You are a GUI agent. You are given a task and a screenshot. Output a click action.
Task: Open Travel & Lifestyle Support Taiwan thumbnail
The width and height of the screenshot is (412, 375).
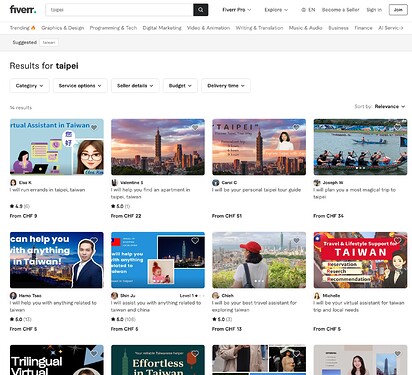coord(360,260)
